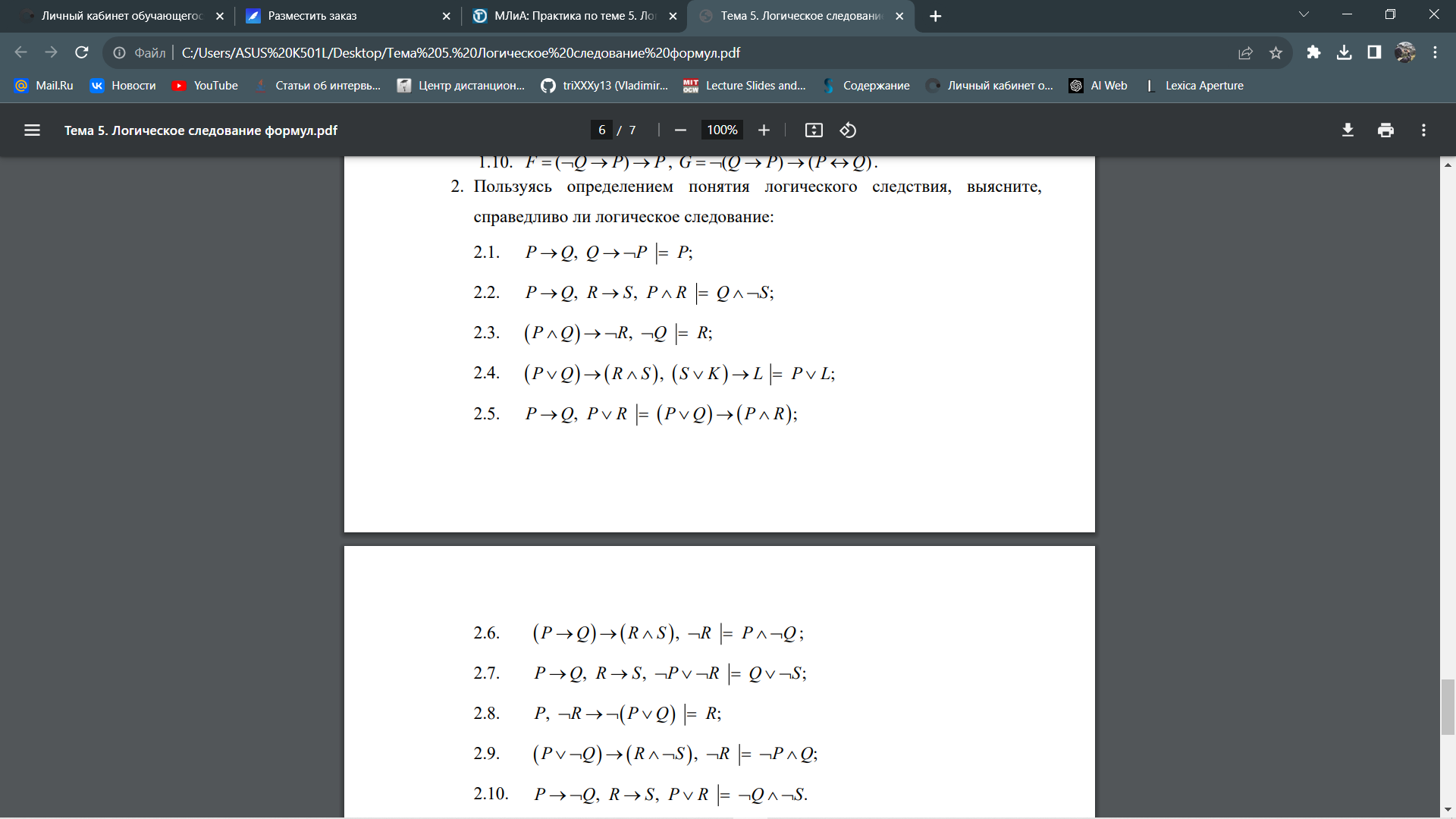Screen dimensions: 1456x819
Task: Click the PDF page number field
Action: pyautogui.click(x=601, y=130)
